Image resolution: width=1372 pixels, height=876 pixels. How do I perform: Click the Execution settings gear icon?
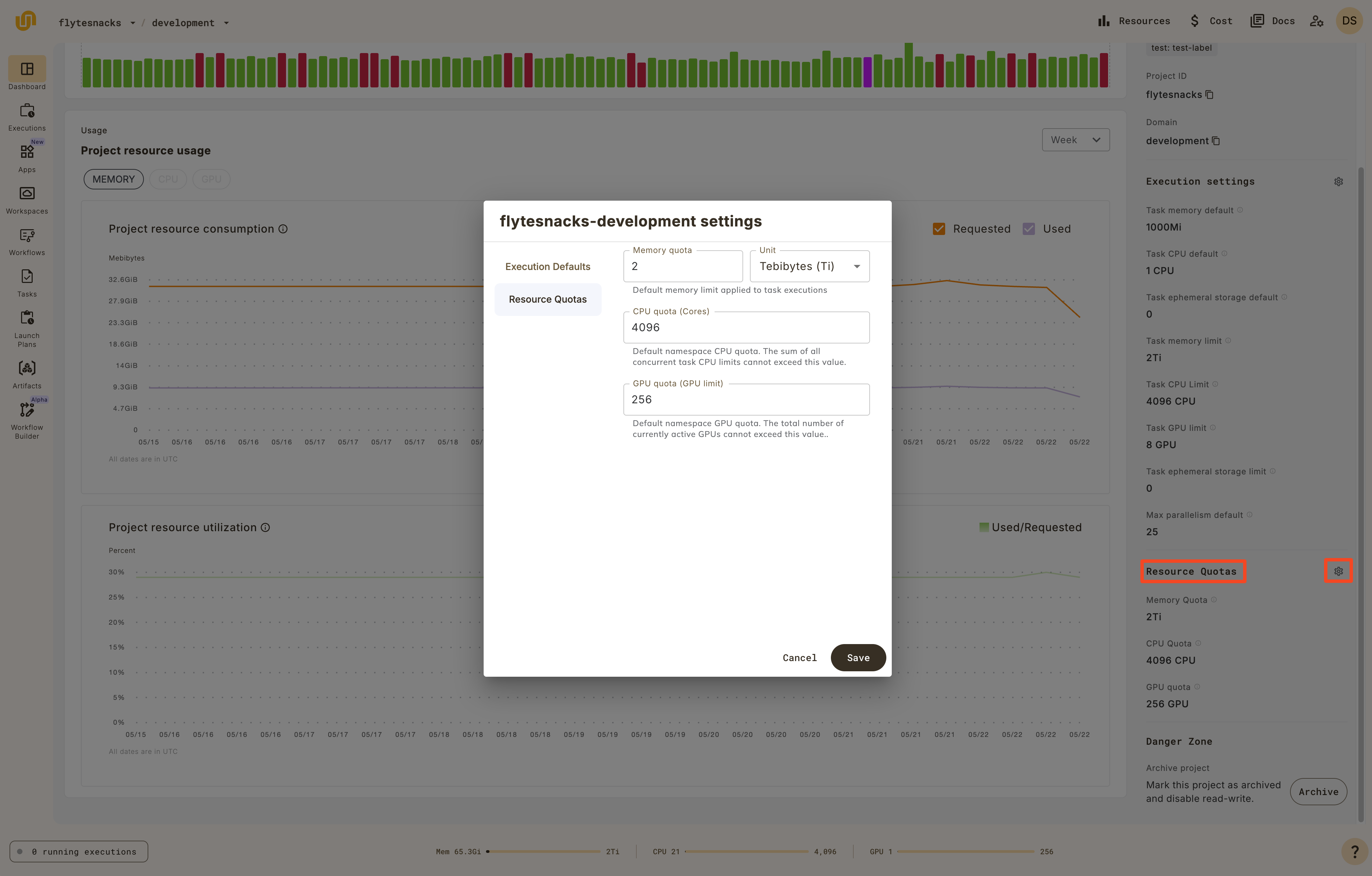1338,182
